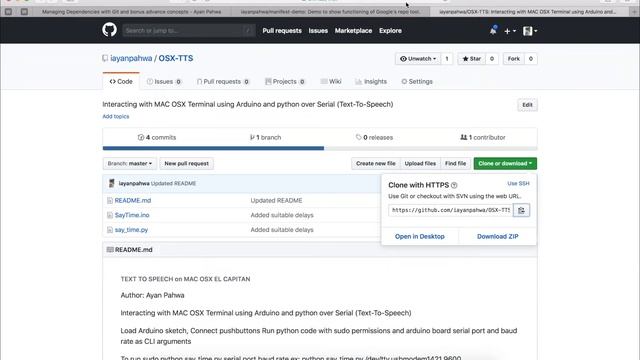Click the repository book icon
Image resolution: width=640 pixels, height=360 pixels.
105,58
